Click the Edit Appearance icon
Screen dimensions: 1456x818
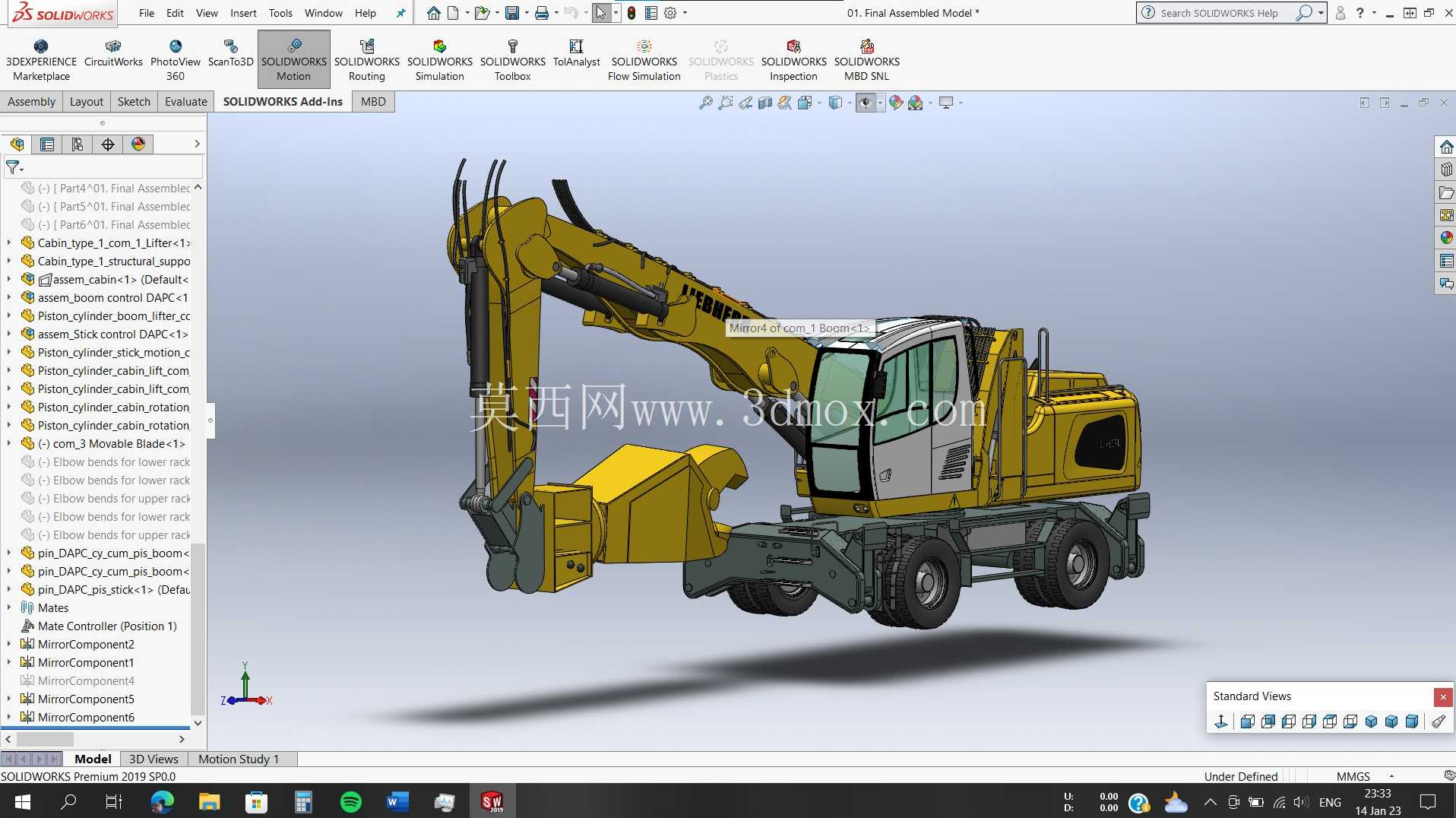(x=896, y=103)
